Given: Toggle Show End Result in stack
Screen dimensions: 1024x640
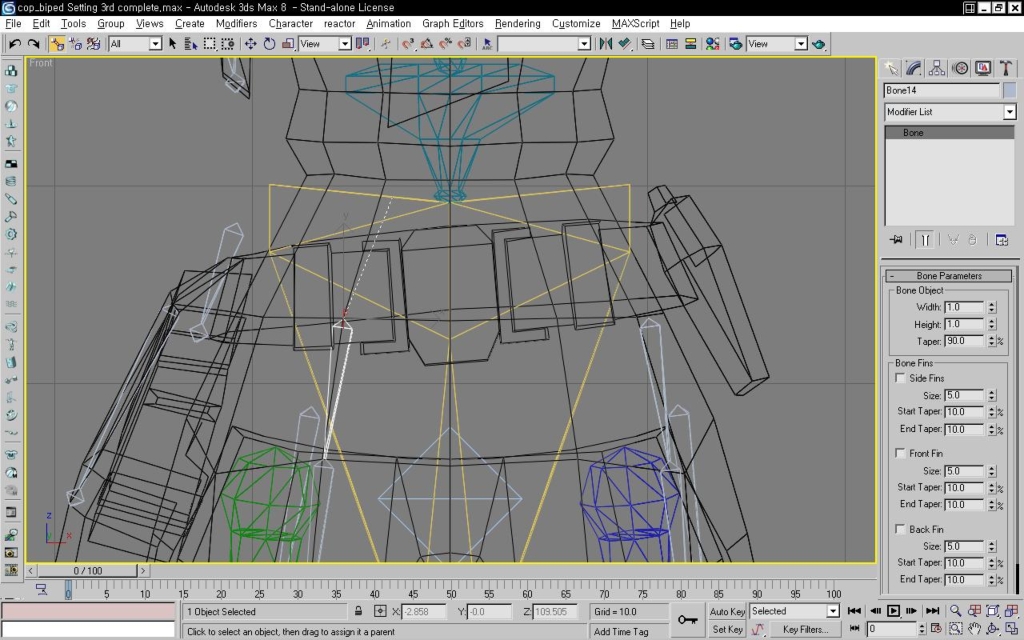Looking at the screenshot, I should pyautogui.click(x=925, y=240).
